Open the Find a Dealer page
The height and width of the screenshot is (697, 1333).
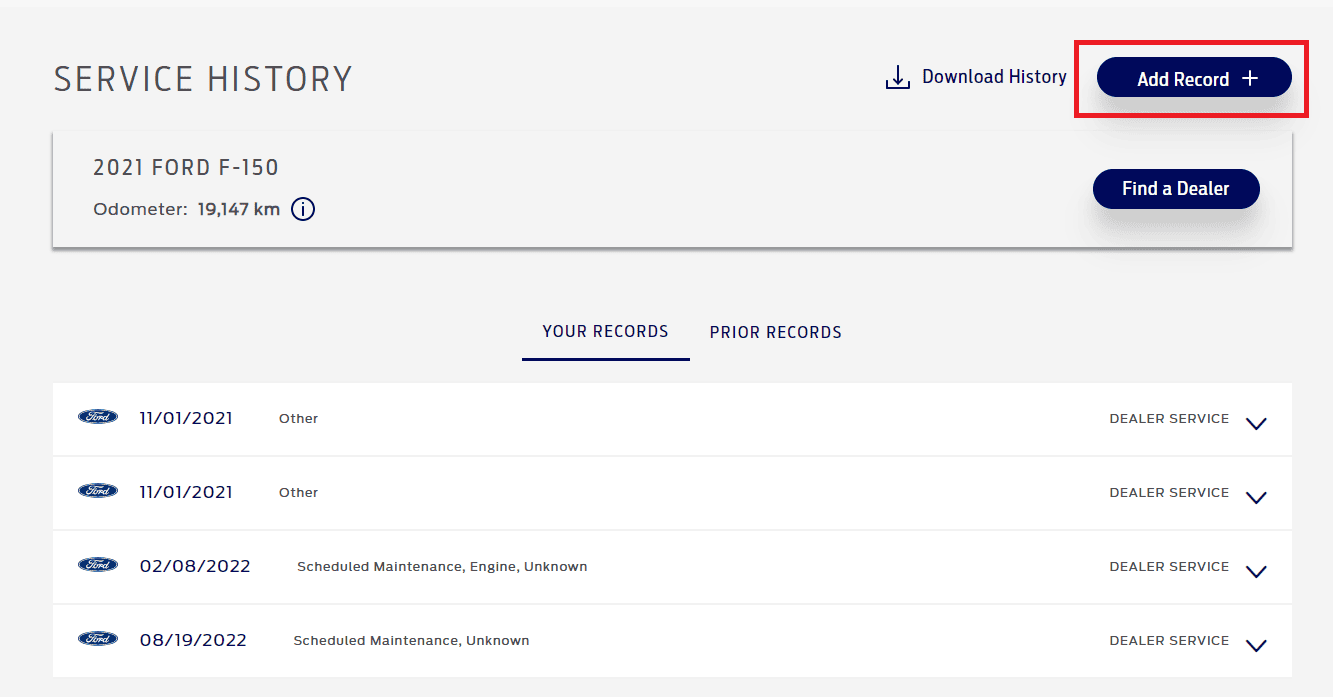pos(1176,189)
